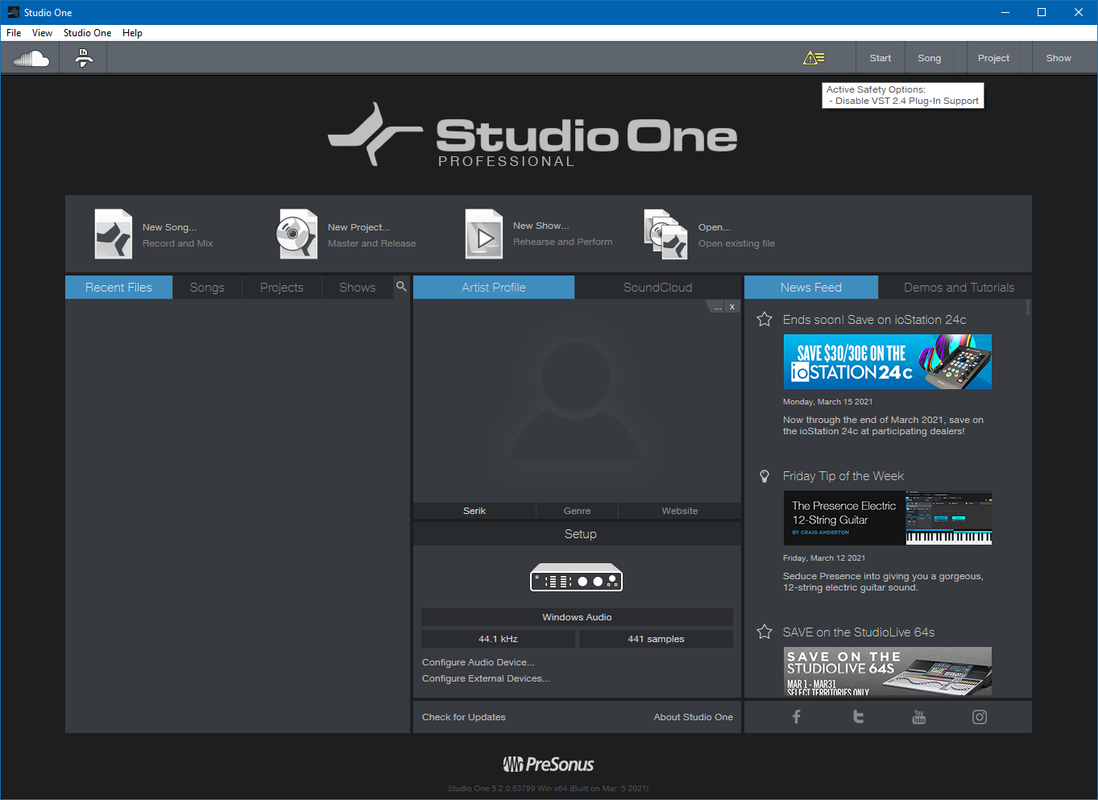Click the Windows Audio device field

coord(576,617)
